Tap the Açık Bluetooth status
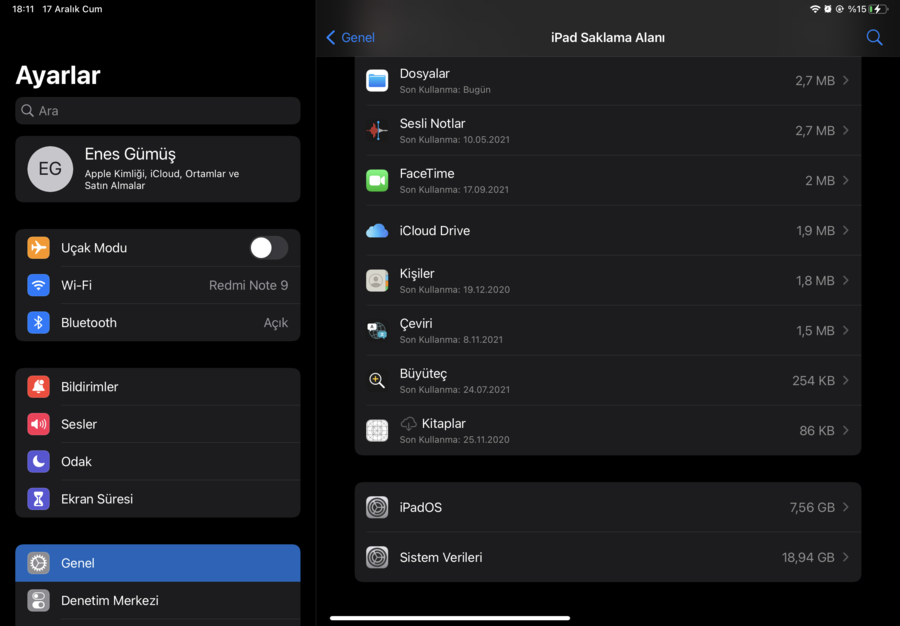 tap(276, 322)
